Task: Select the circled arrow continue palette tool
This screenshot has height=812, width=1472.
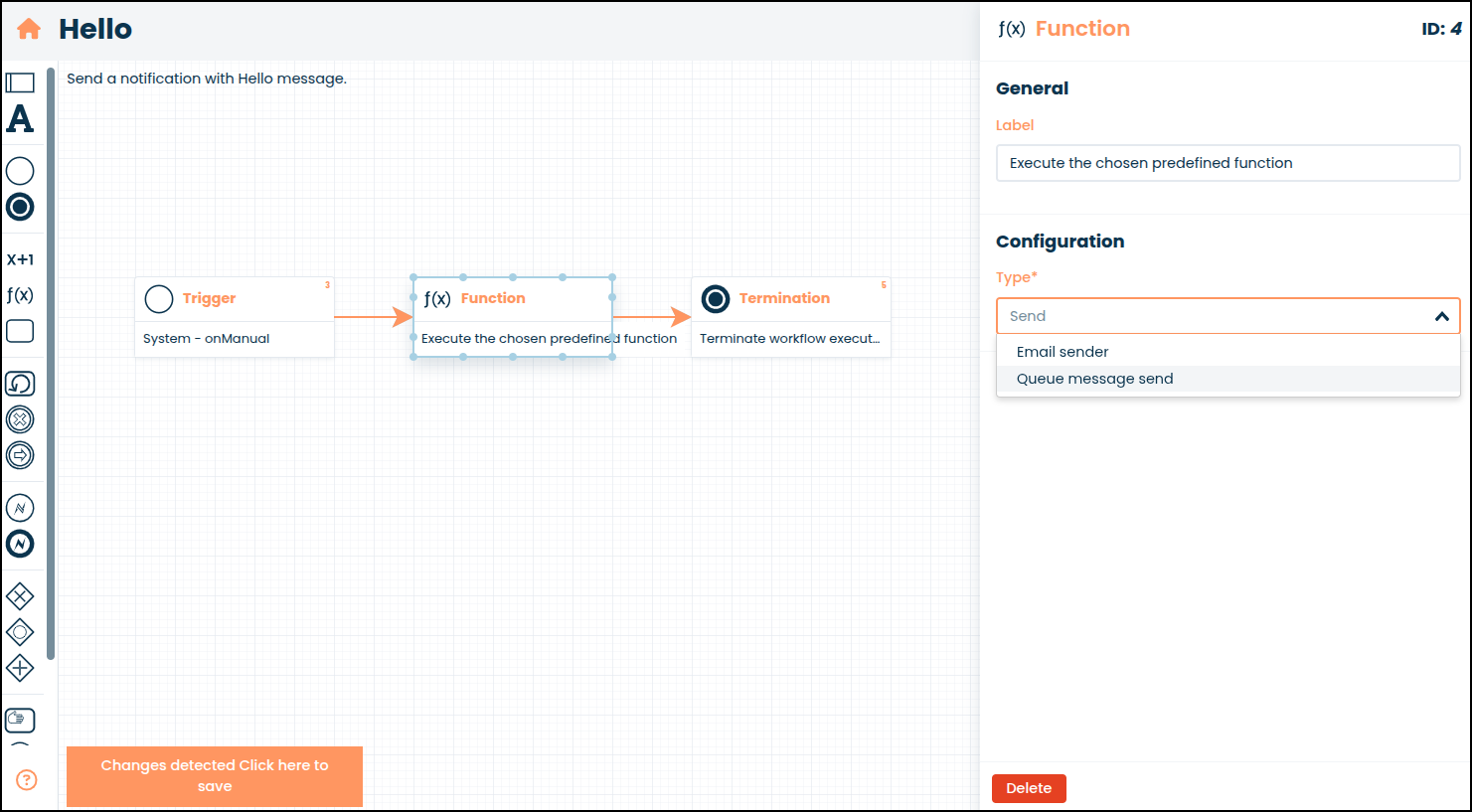Action: (20, 455)
